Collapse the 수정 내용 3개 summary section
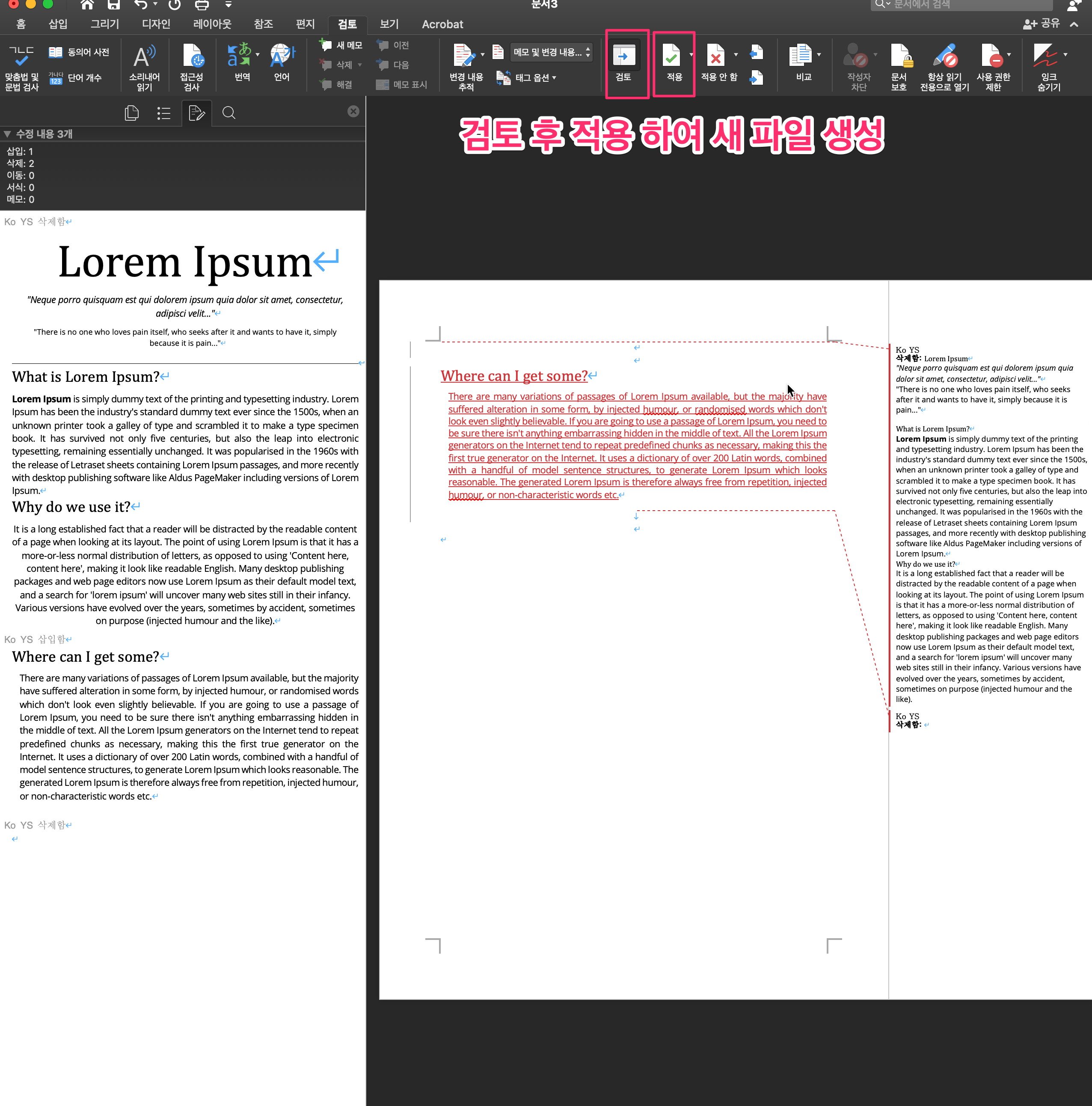Screen dimensions: 1092x1106 (x=7, y=134)
